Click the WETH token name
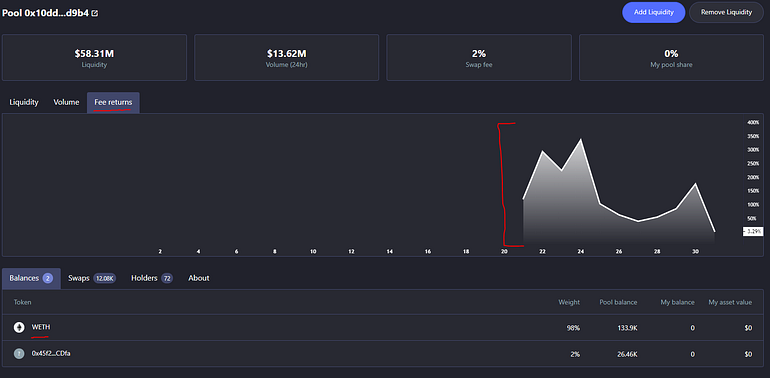The width and height of the screenshot is (770, 378). [41, 327]
